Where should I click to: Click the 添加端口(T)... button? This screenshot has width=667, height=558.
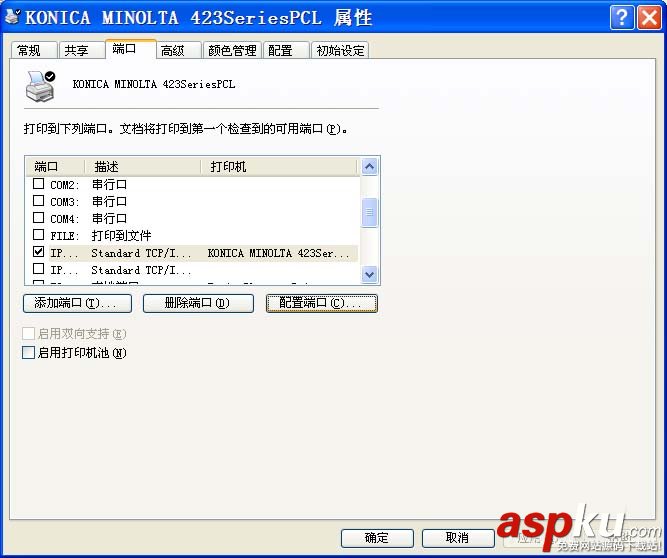coord(77,304)
